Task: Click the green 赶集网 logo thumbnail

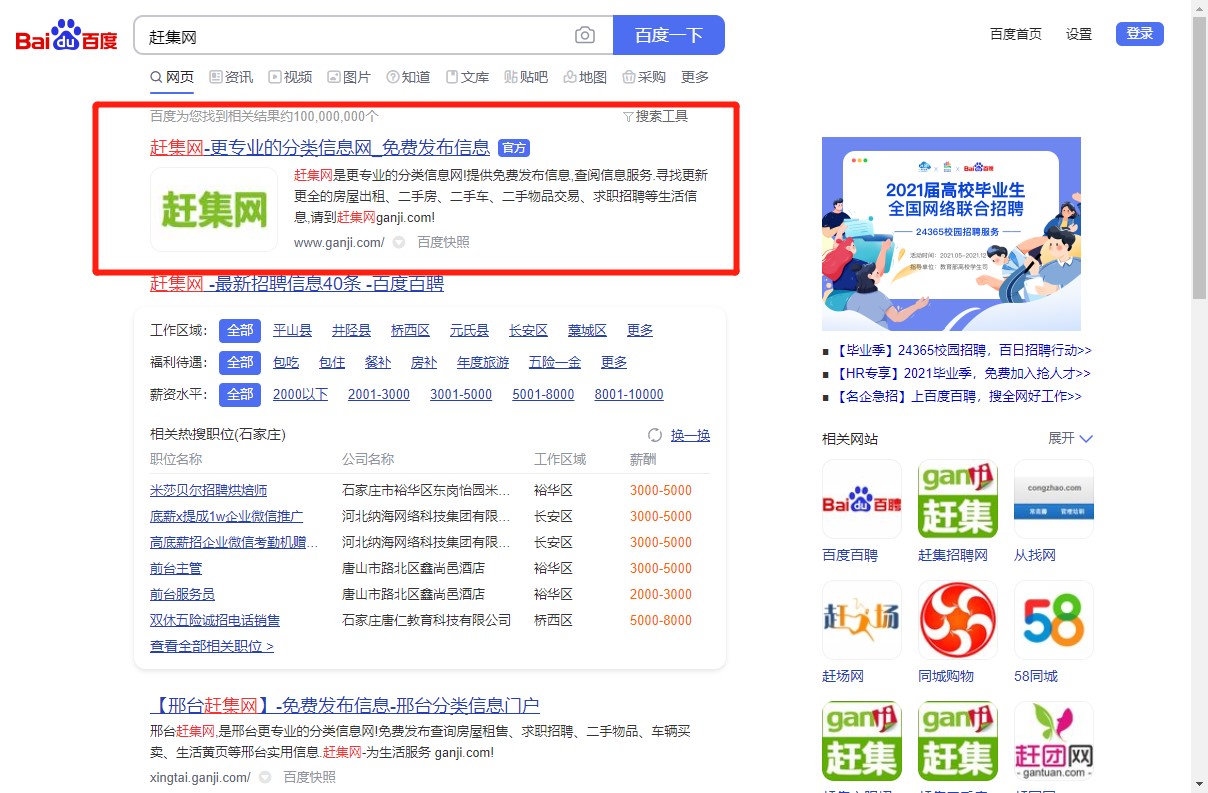Action: pyautogui.click(x=214, y=209)
